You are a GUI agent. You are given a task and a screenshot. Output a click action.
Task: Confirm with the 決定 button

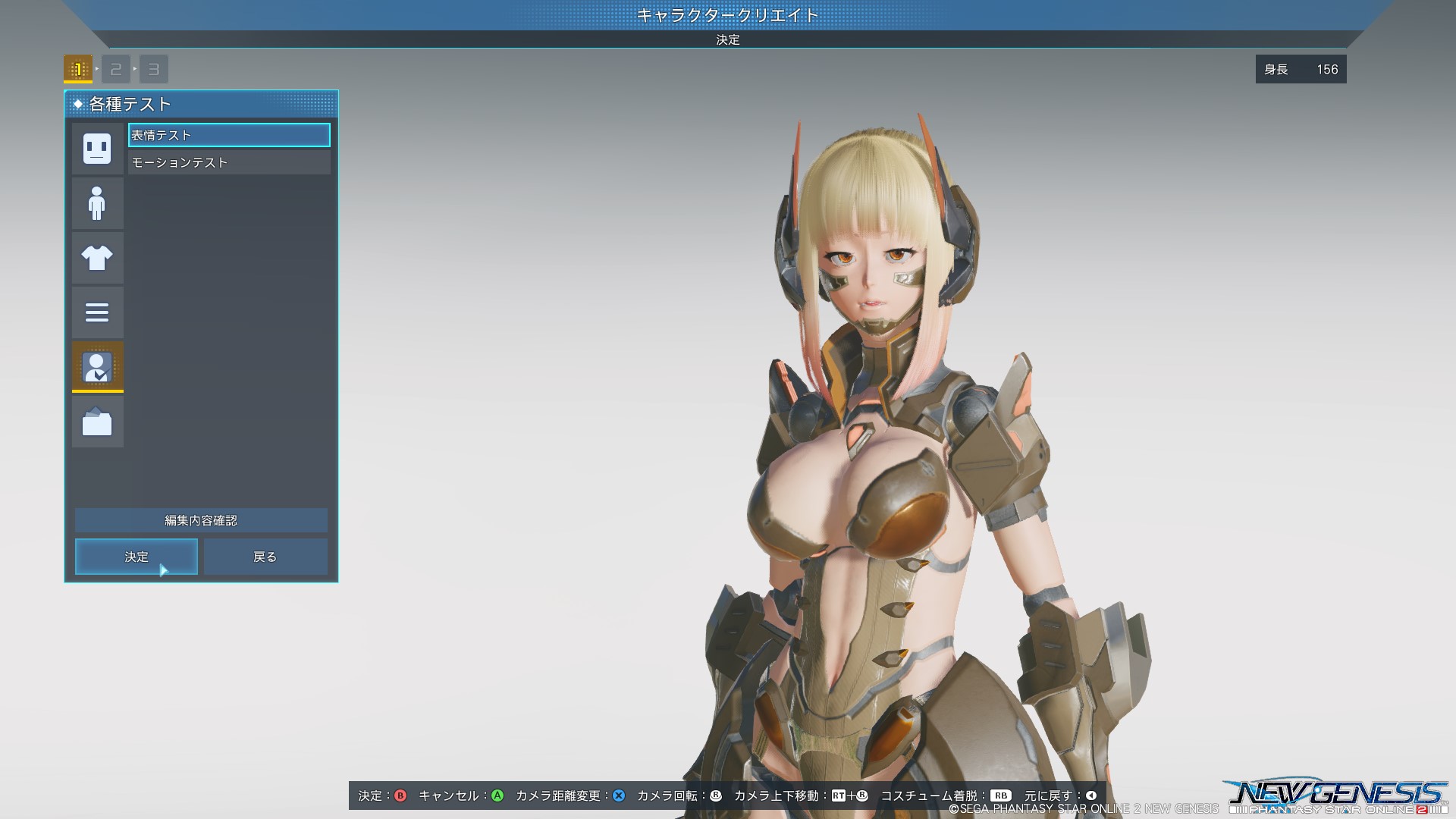pyautogui.click(x=136, y=557)
